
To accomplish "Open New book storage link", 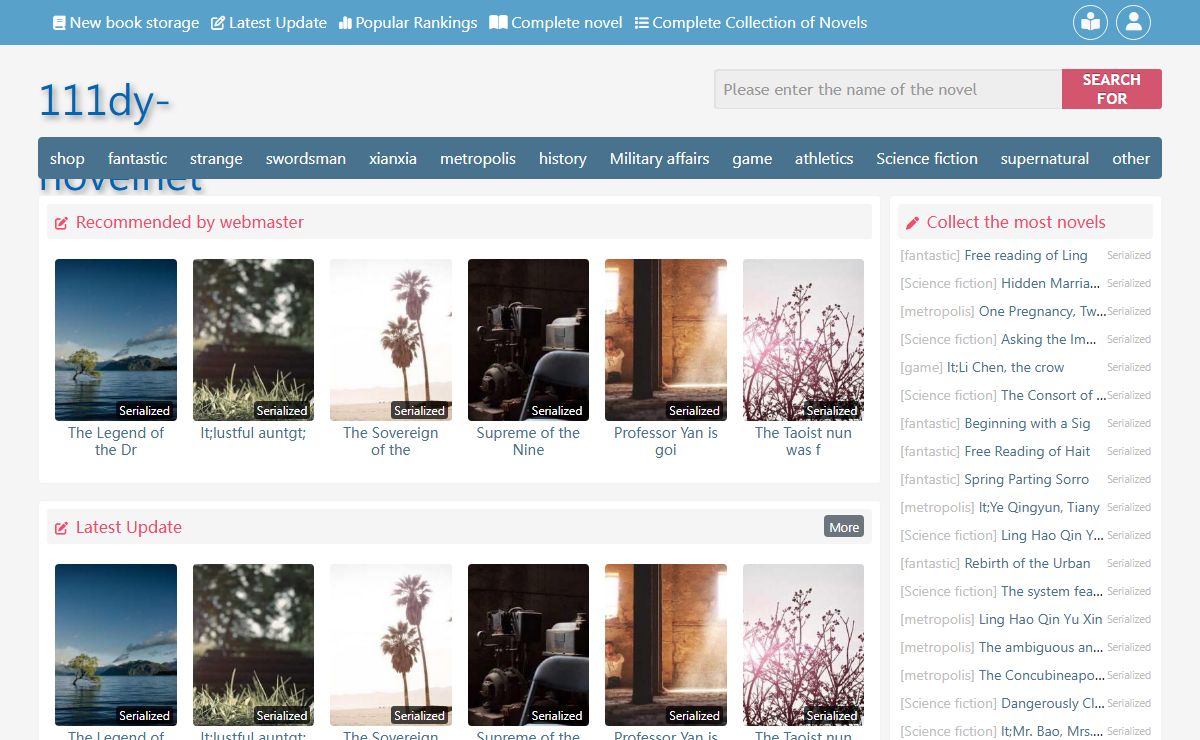I will [126, 22].
